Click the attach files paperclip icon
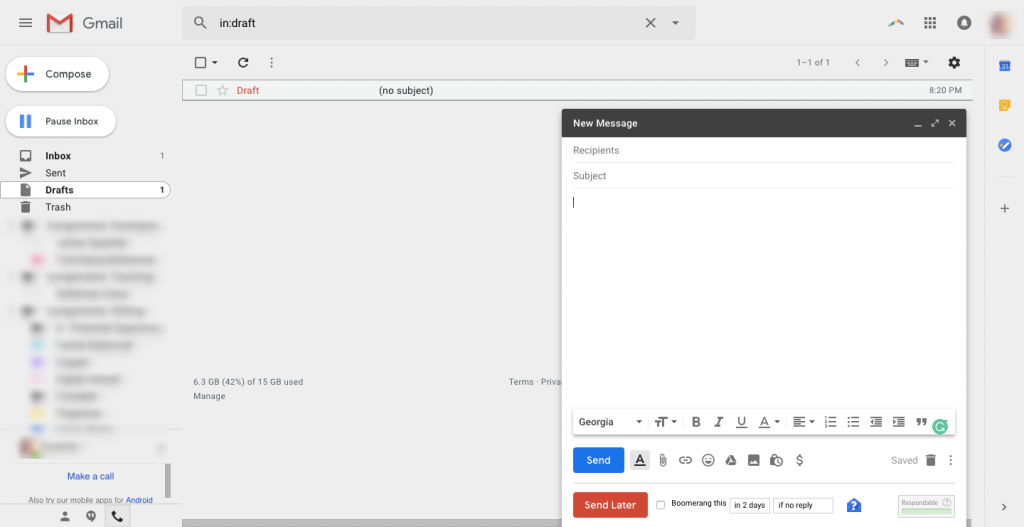Viewport: 1024px width, 527px height. click(x=662, y=460)
